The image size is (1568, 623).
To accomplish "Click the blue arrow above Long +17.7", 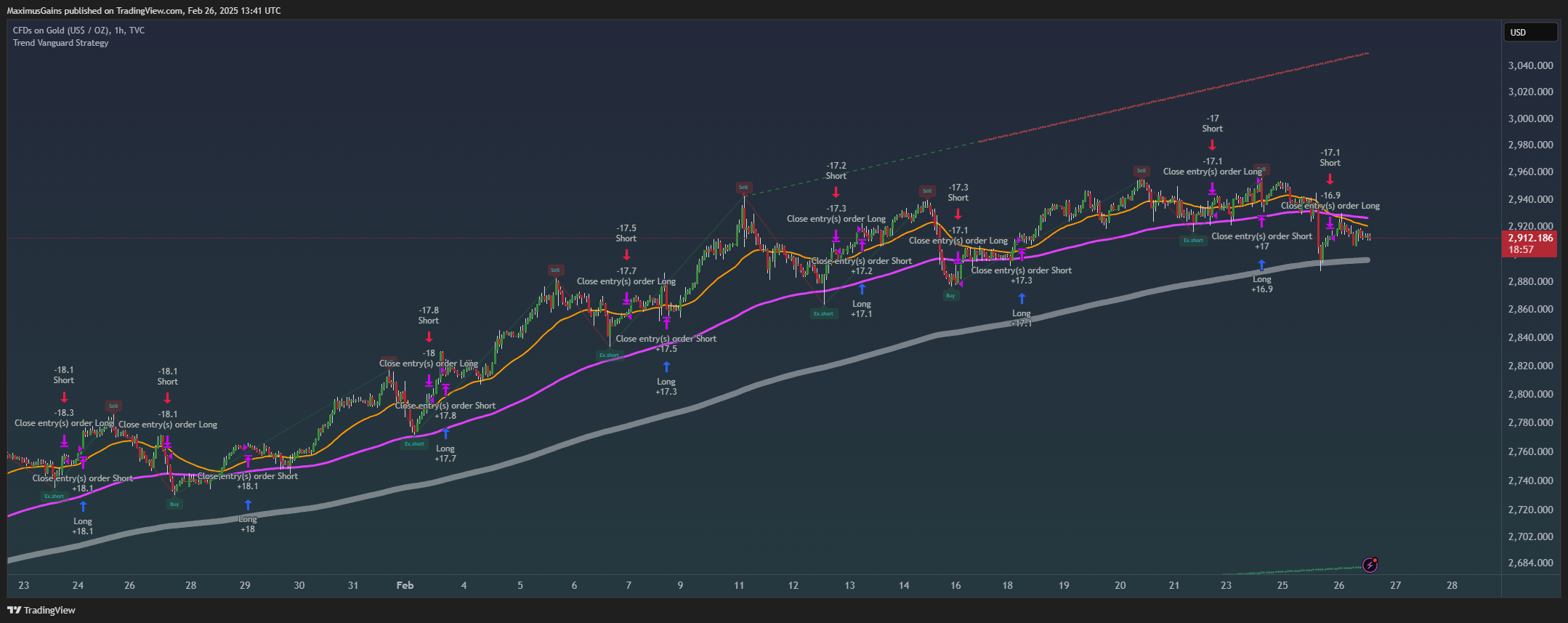I will (445, 434).
